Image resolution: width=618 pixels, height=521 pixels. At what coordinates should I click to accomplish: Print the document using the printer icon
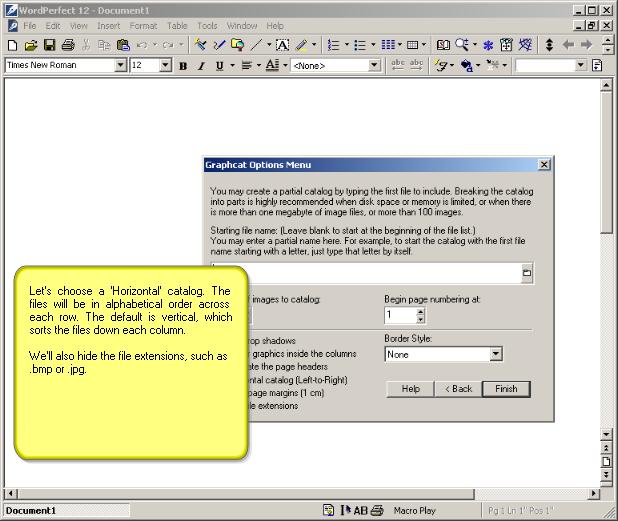(68, 45)
